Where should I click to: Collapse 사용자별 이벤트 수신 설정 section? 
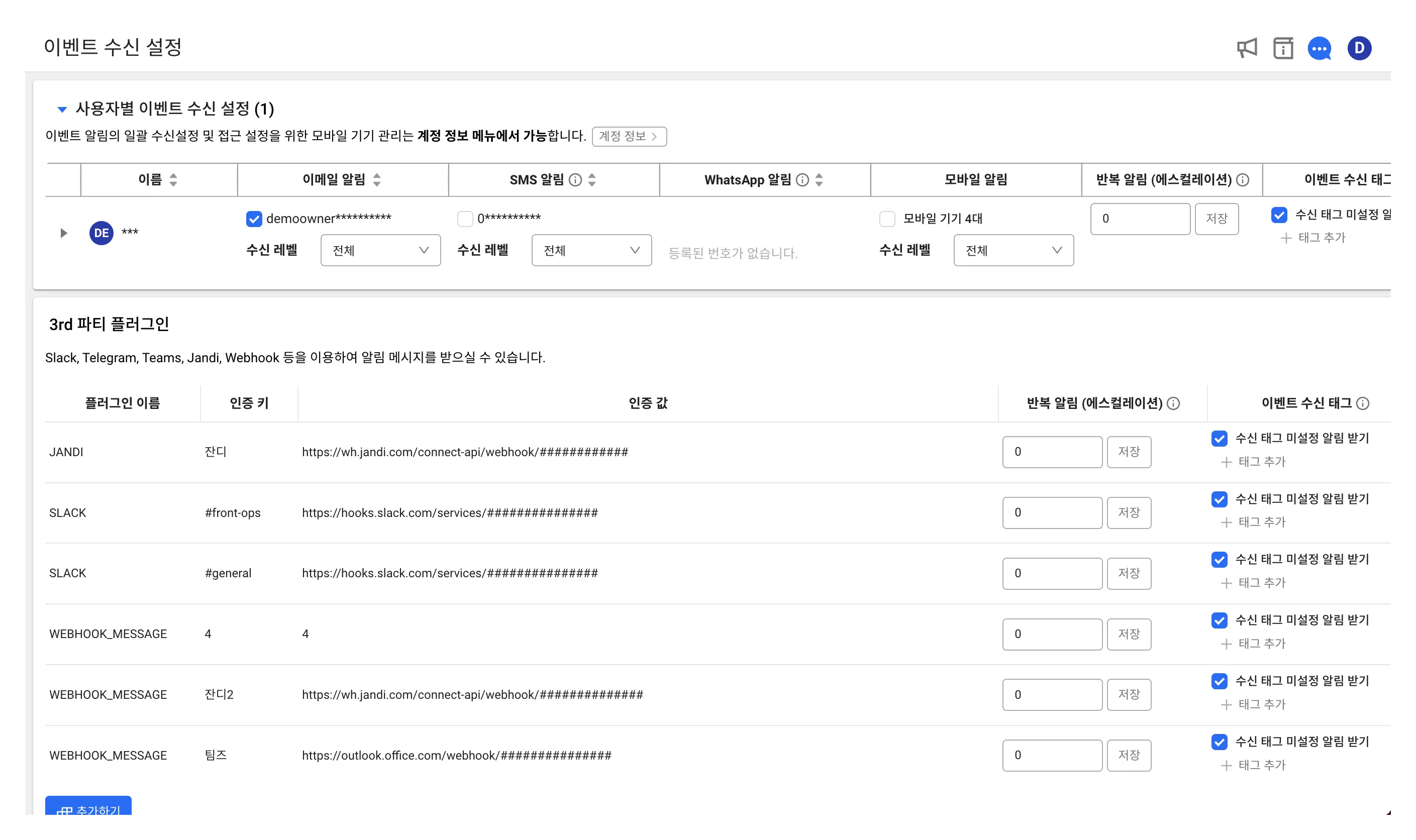[x=62, y=109]
